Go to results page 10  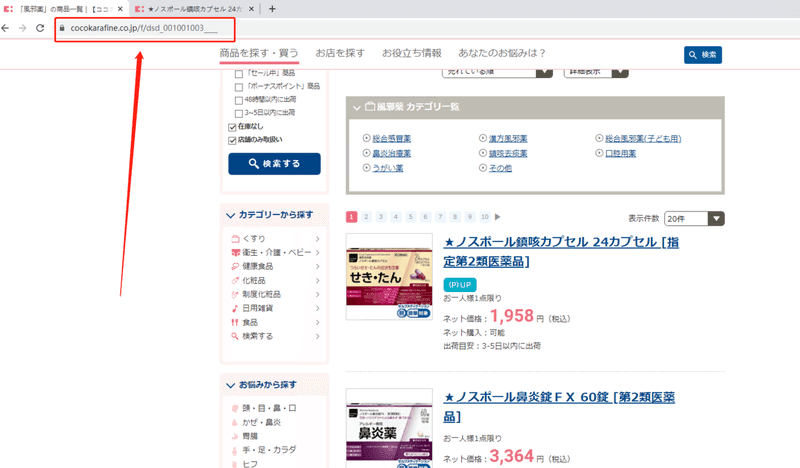pos(485,217)
